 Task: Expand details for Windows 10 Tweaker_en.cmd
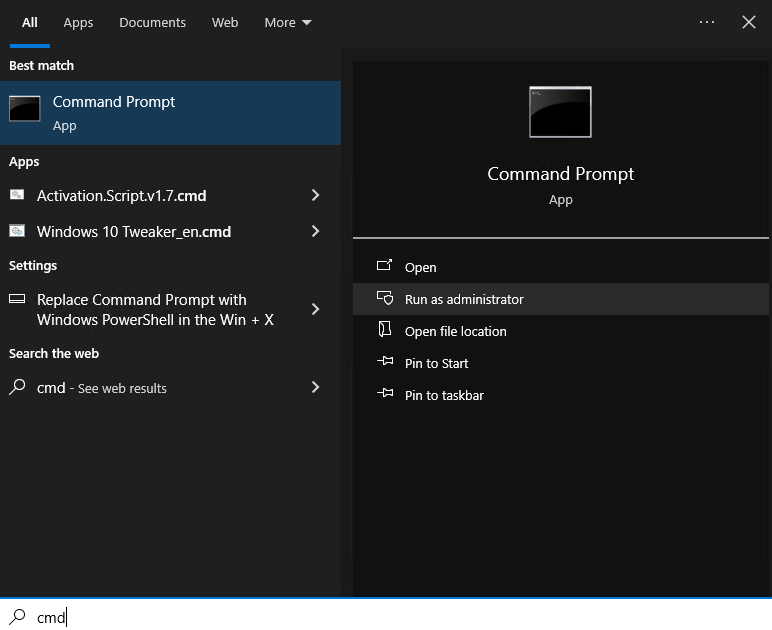(x=316, y=231)
